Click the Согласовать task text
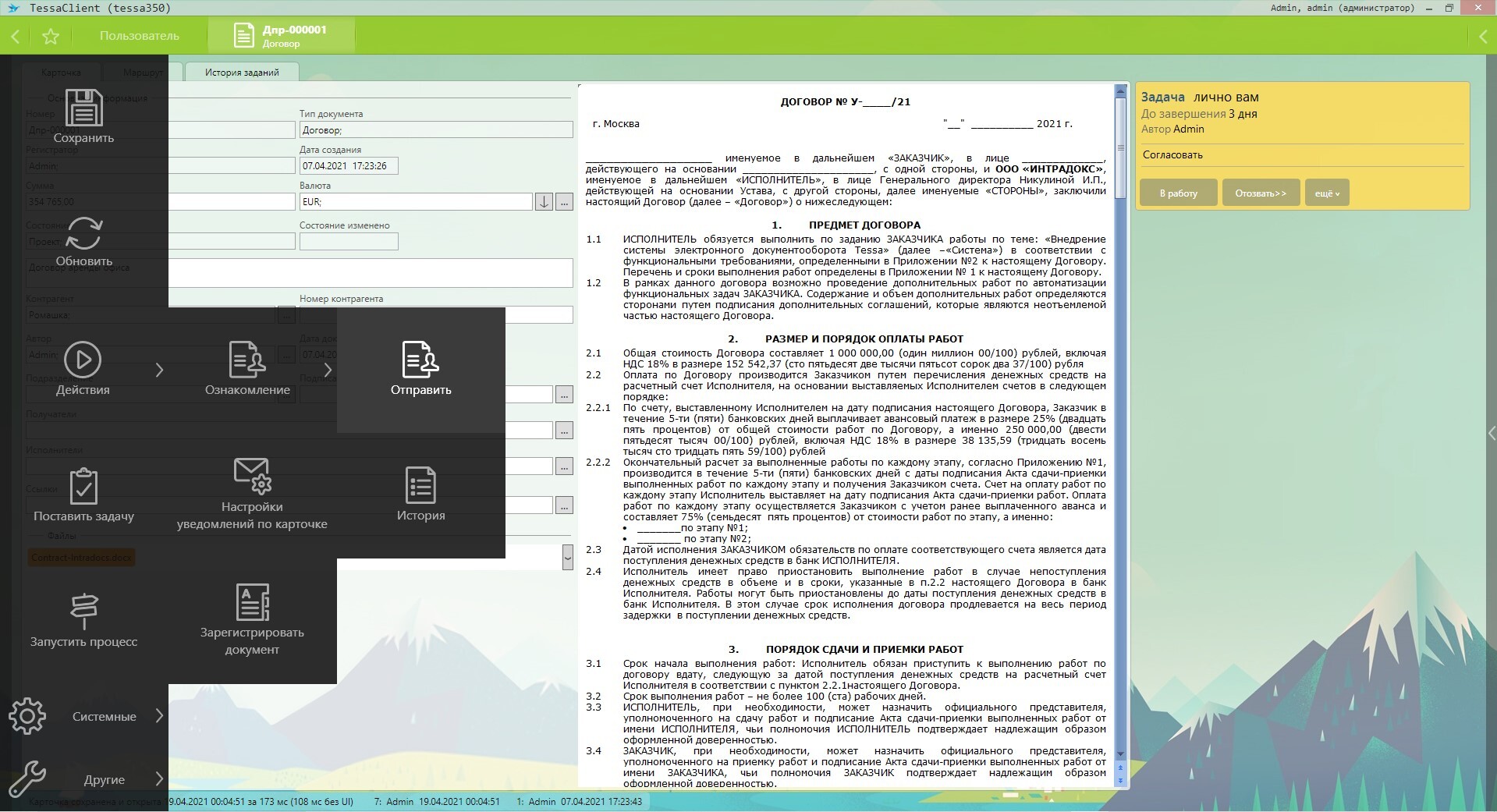Viewport: 1497px width, 812px height. pos(1172,154)
